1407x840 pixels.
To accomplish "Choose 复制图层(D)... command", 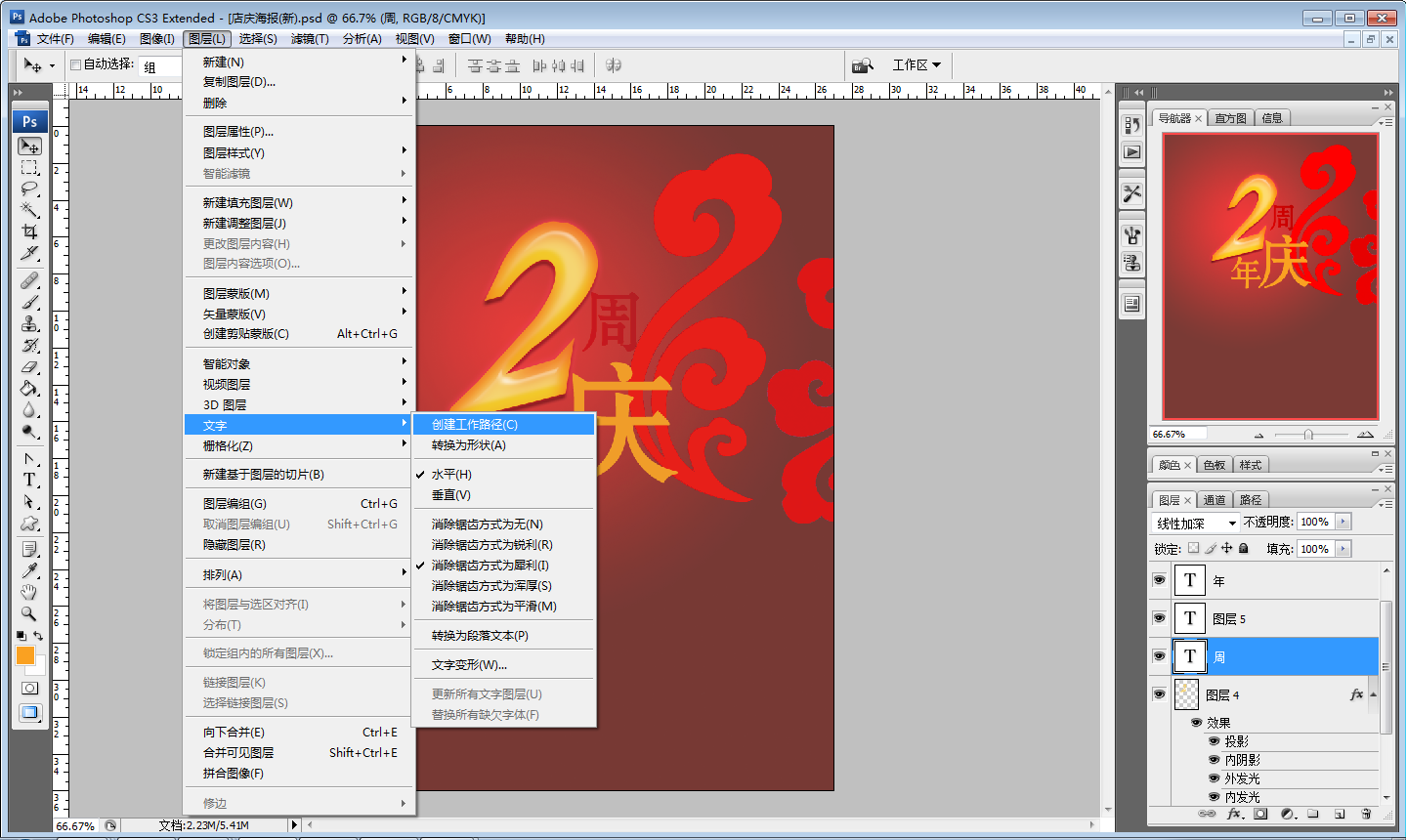I will click(299, 82).
